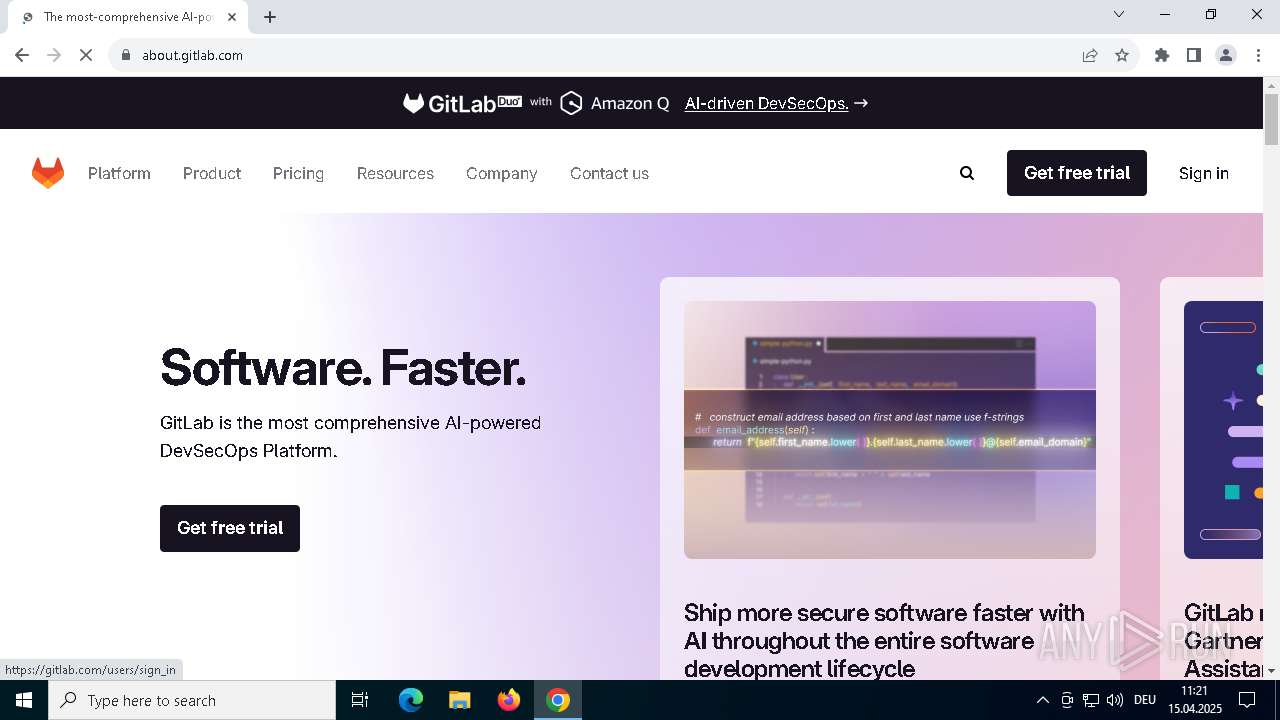Click the DEU language indicator
This screenshot has width=1280, height=720.
coord(1145,700)
